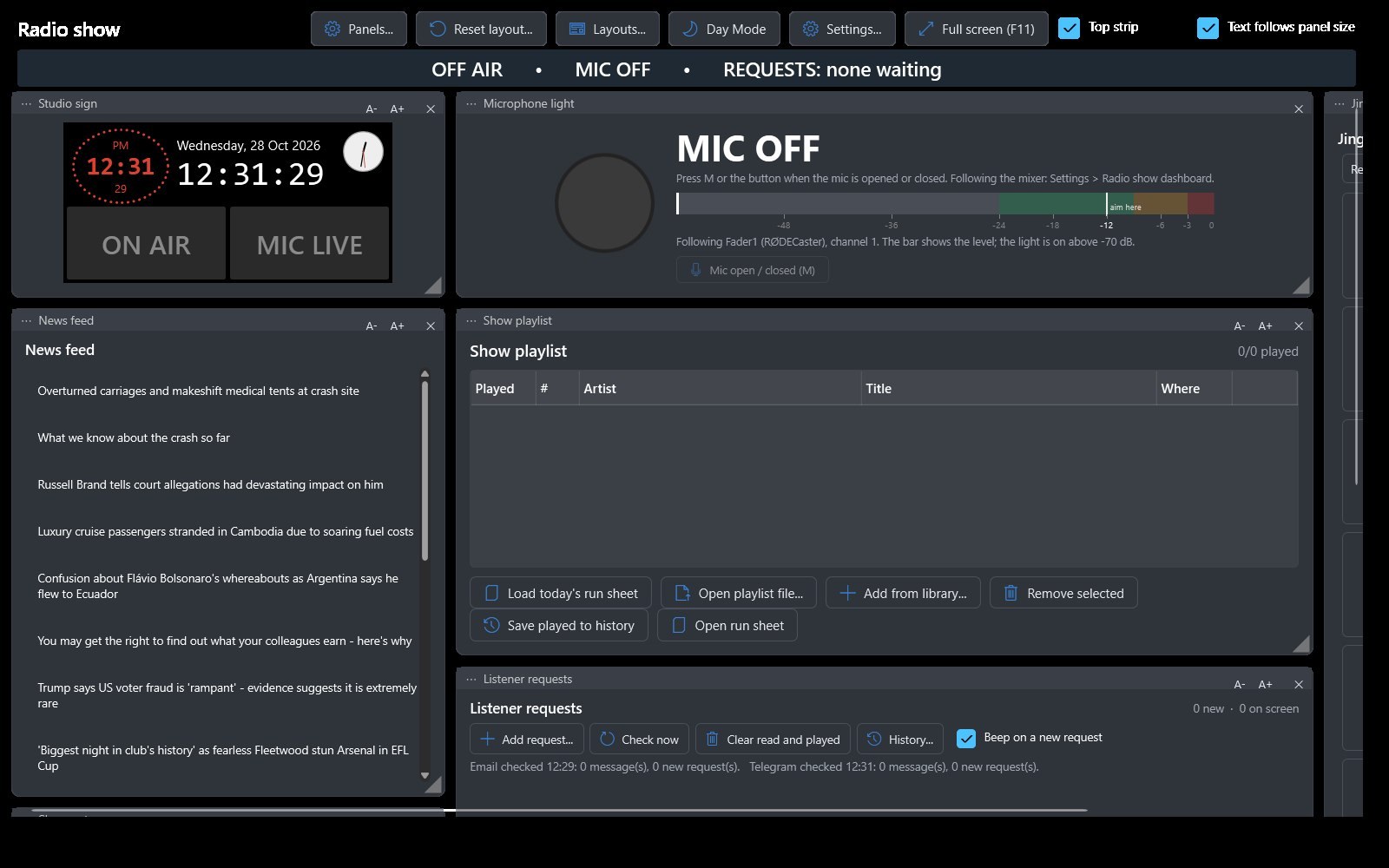Image resolution: width=1389 pixels, height=868 pixels.
Task: Open Luxury cruise passengers headline
Action: pyautogui.click(x=226, y=531)
